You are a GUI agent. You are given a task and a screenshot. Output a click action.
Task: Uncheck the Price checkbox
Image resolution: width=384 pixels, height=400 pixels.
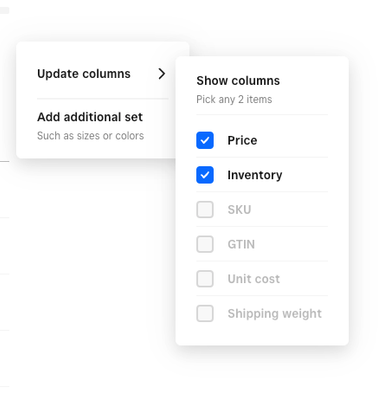(205, 140)
